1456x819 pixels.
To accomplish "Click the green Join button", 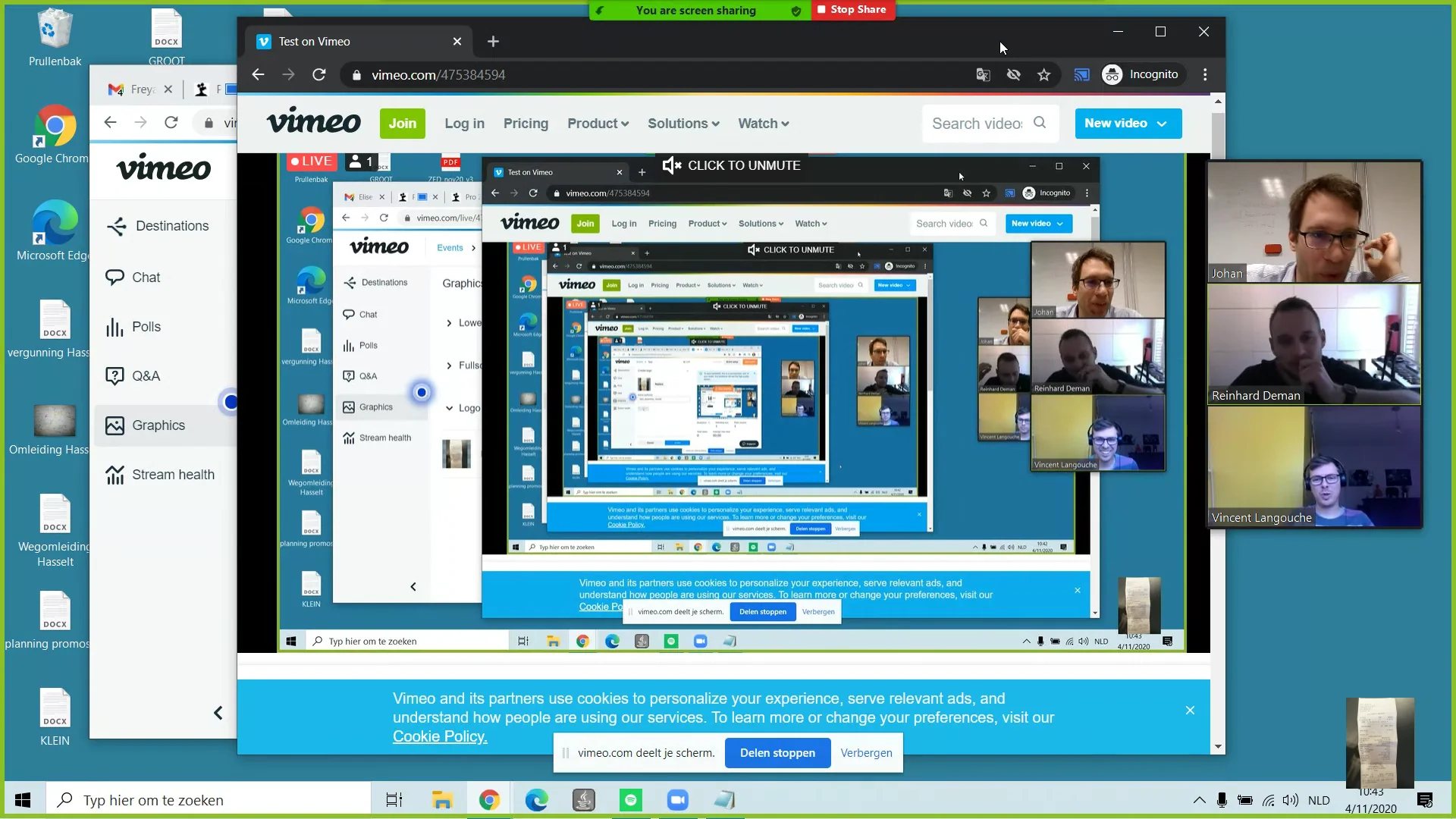I will pos(403,124).
